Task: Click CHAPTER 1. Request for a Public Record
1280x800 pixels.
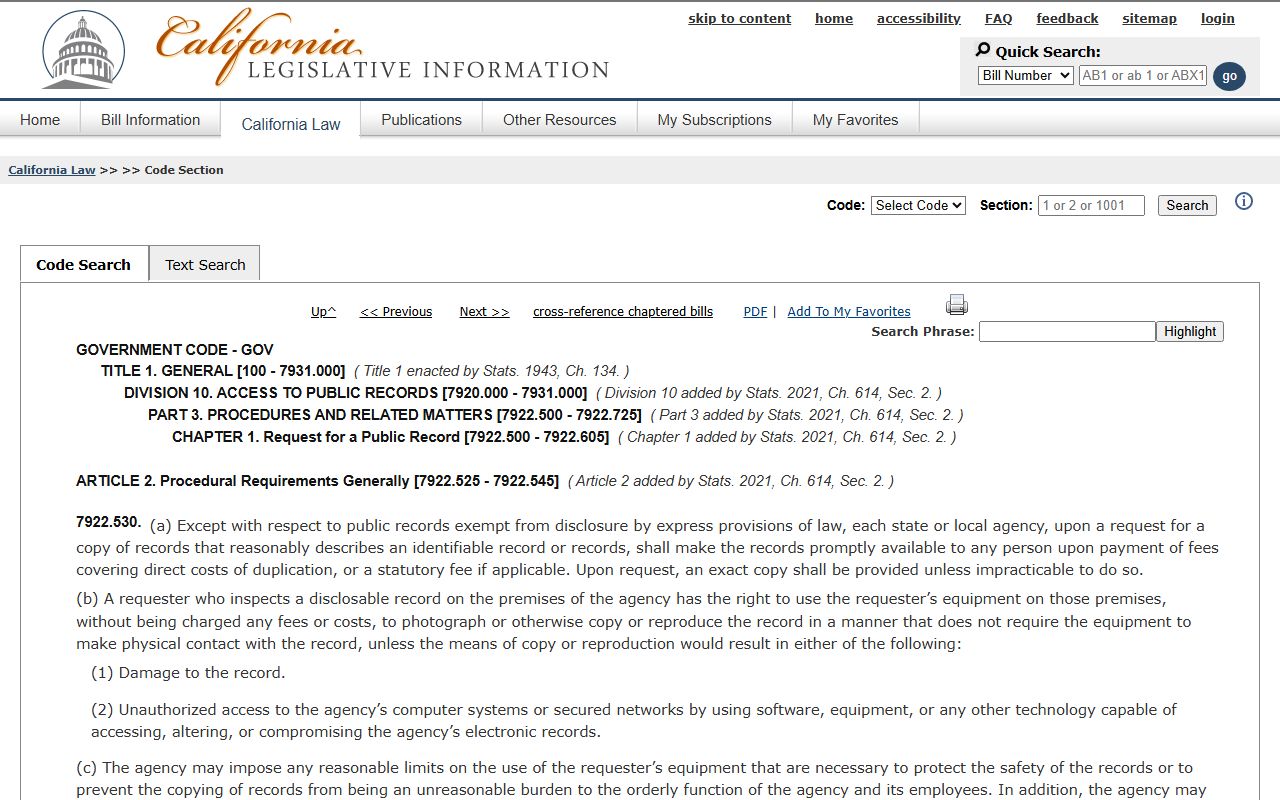Action: (x=391, y=437)
